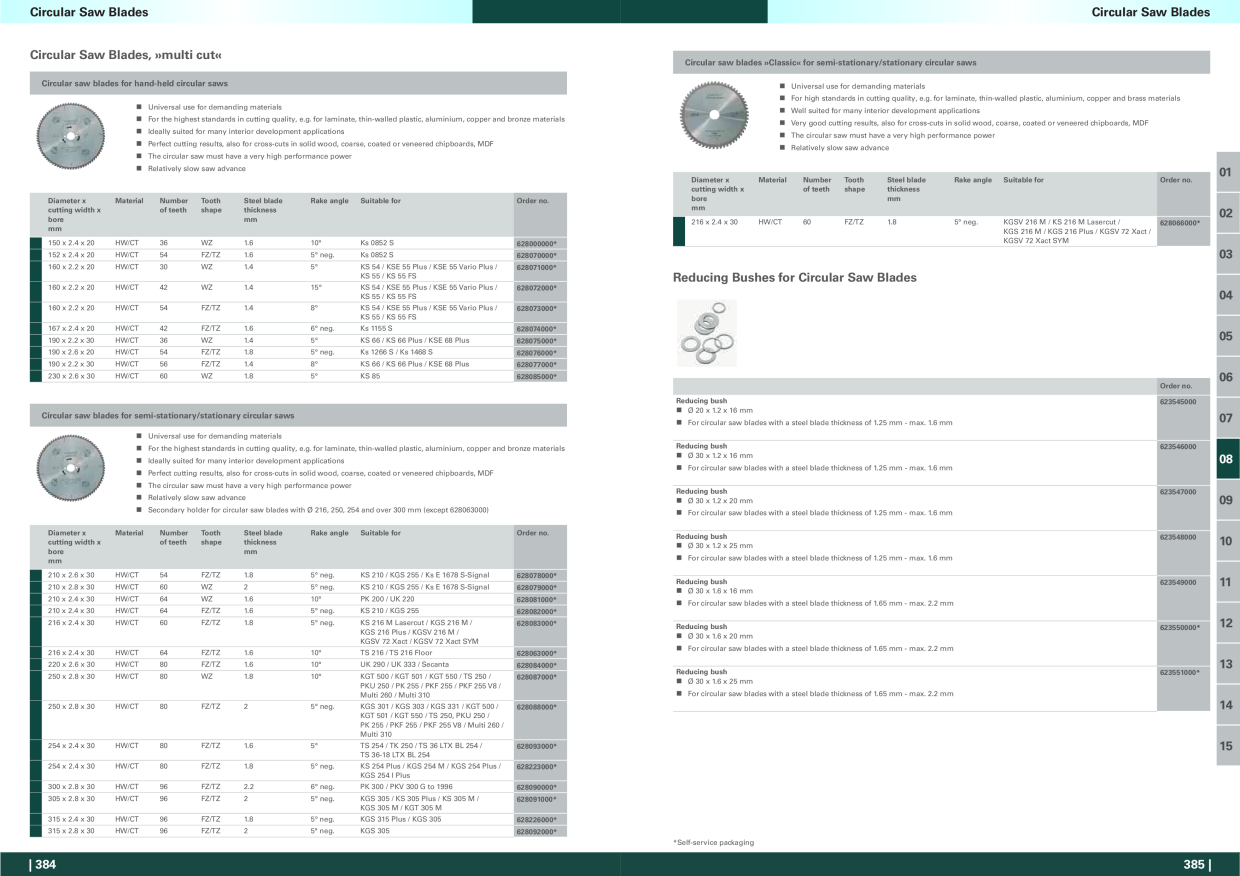Click the hand-held circular saw blade image

pos(70,137)
